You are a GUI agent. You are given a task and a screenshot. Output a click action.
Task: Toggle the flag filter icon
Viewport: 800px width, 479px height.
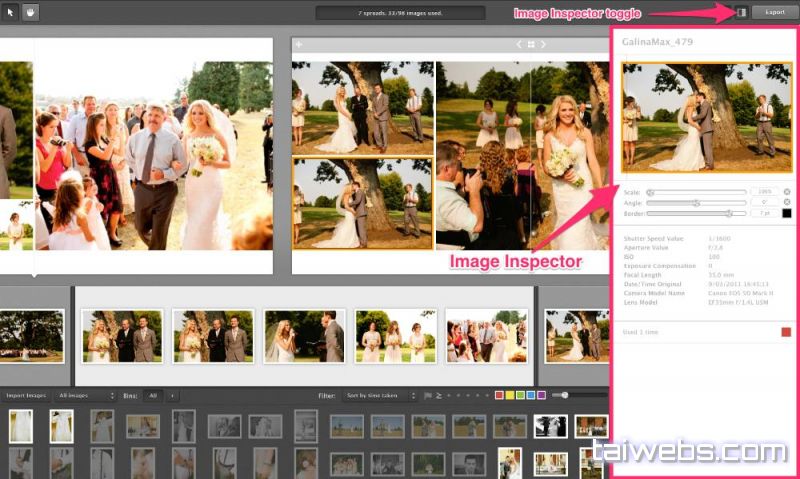click(427, 396)
